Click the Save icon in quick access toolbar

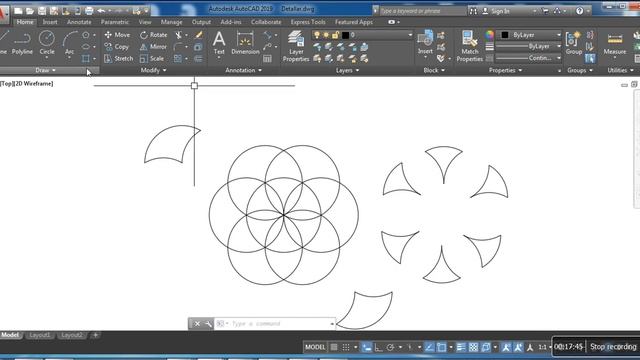[42, 11]
